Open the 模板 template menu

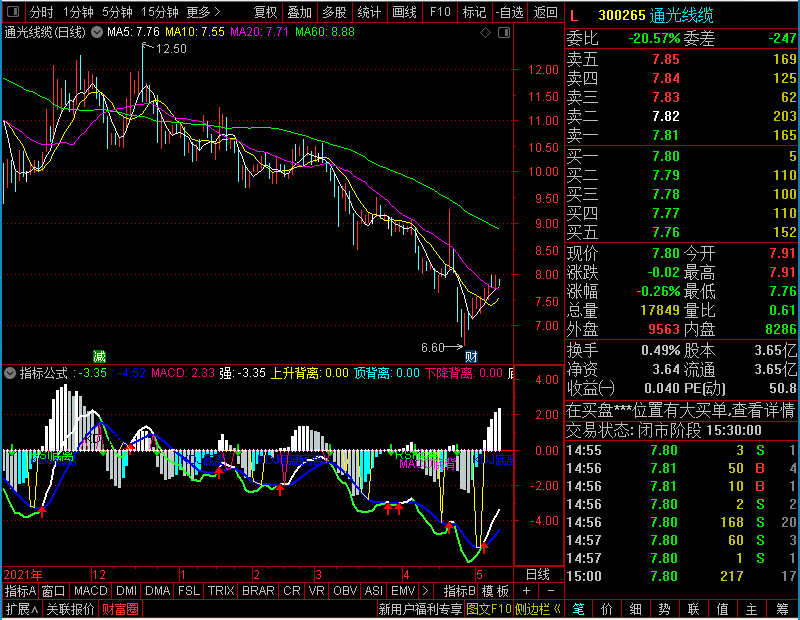click(495, 591)
